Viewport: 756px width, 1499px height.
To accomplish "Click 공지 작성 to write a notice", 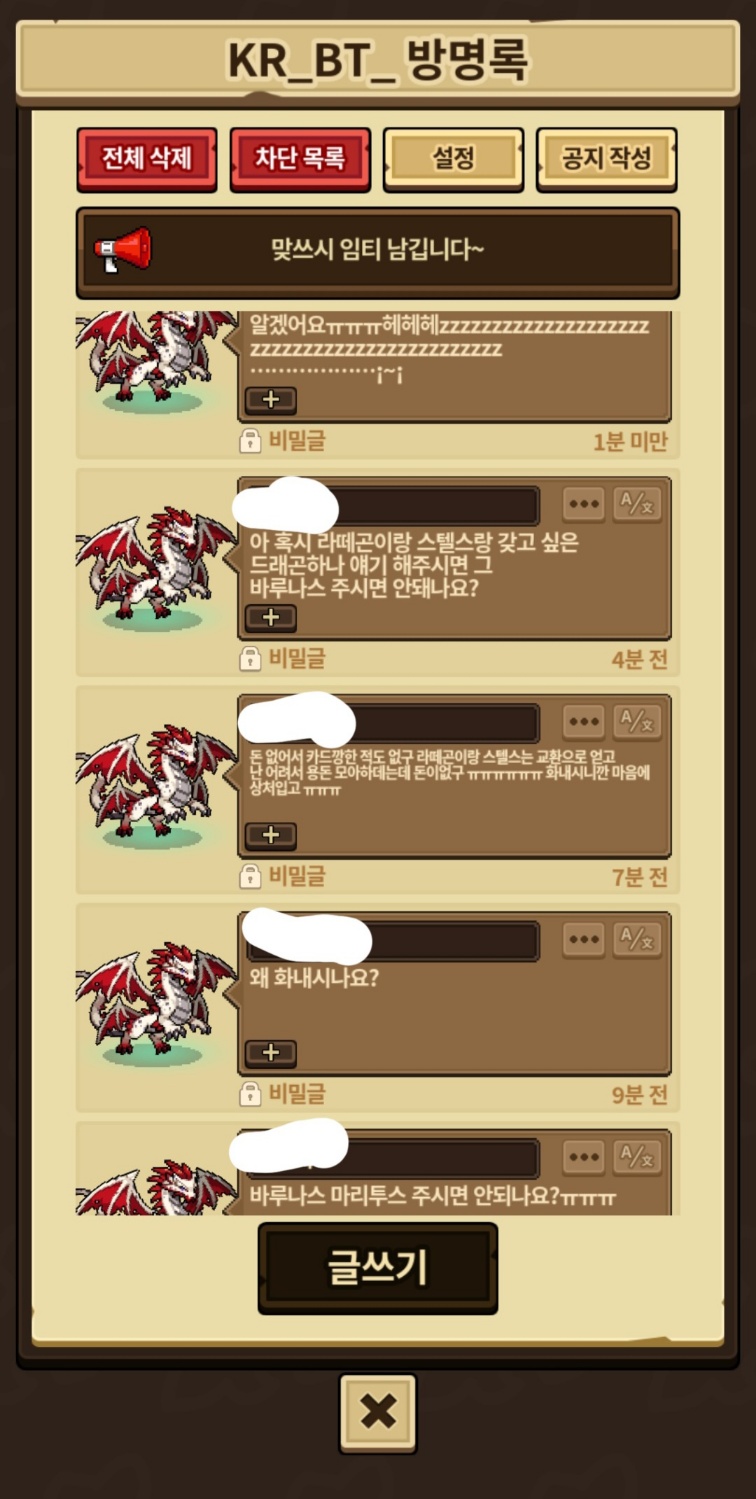I will tap(607, 159).
